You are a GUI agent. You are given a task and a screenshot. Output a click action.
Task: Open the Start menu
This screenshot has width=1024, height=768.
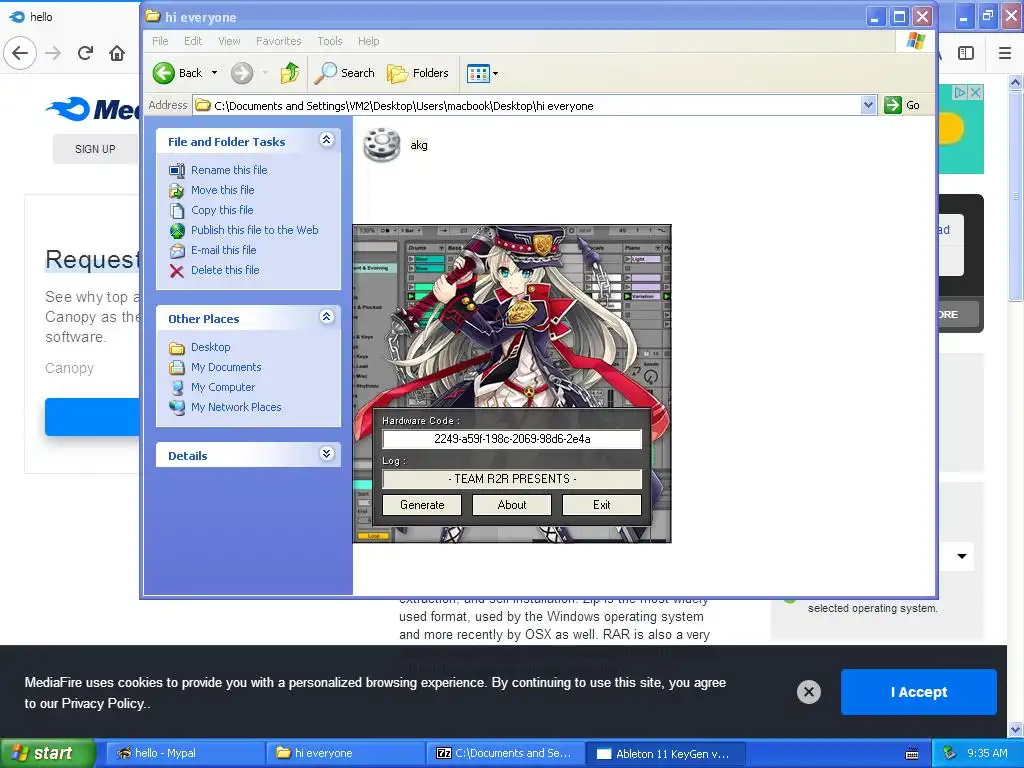(48, 754)
